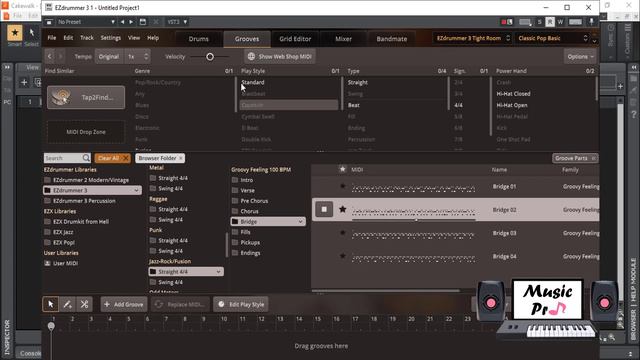Open the VST3 dropdown menu

177,22
